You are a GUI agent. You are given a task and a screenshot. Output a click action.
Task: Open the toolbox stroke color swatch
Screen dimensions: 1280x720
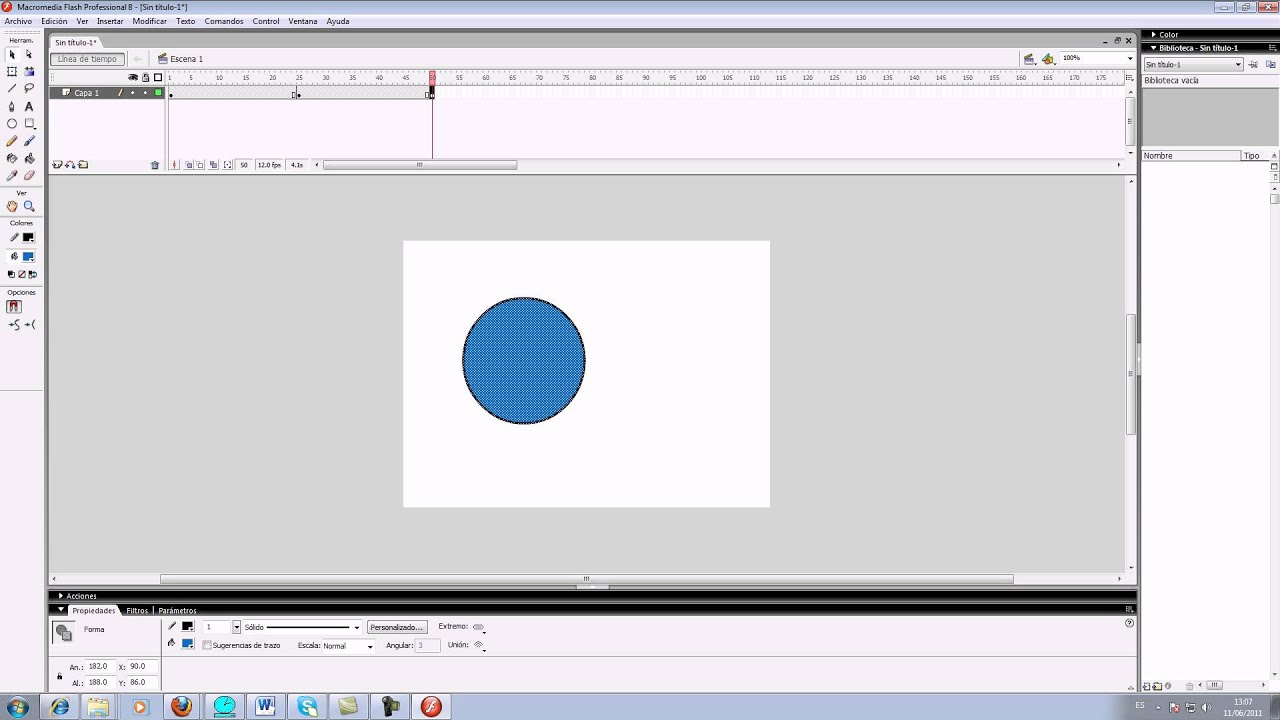pyautogui.click(x=29, y=238)
